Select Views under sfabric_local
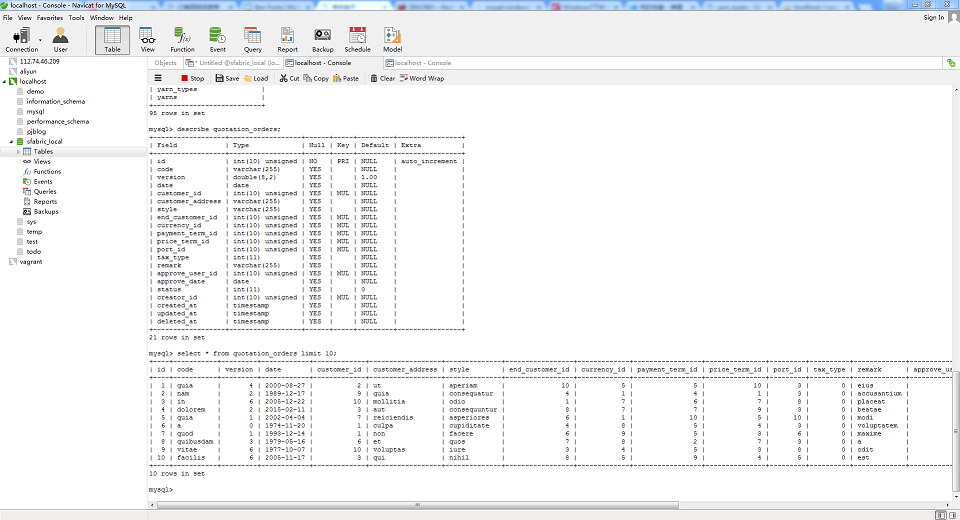Image resolution: width=960 pixels, height=520 pixels. [x=42, y=162]
